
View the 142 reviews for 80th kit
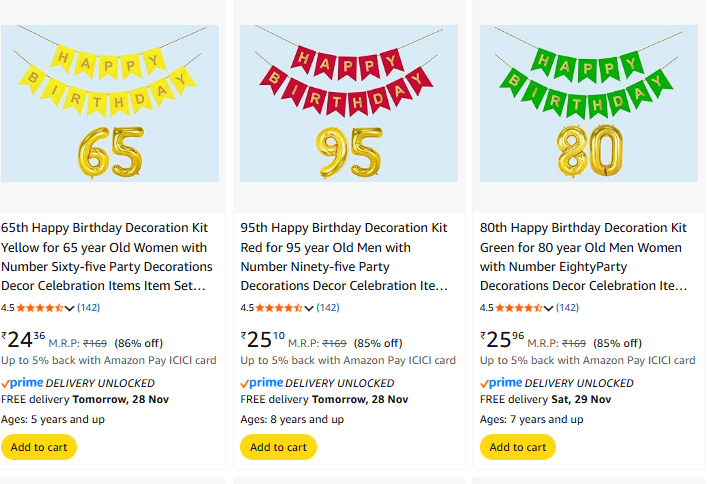coord(568,308)
